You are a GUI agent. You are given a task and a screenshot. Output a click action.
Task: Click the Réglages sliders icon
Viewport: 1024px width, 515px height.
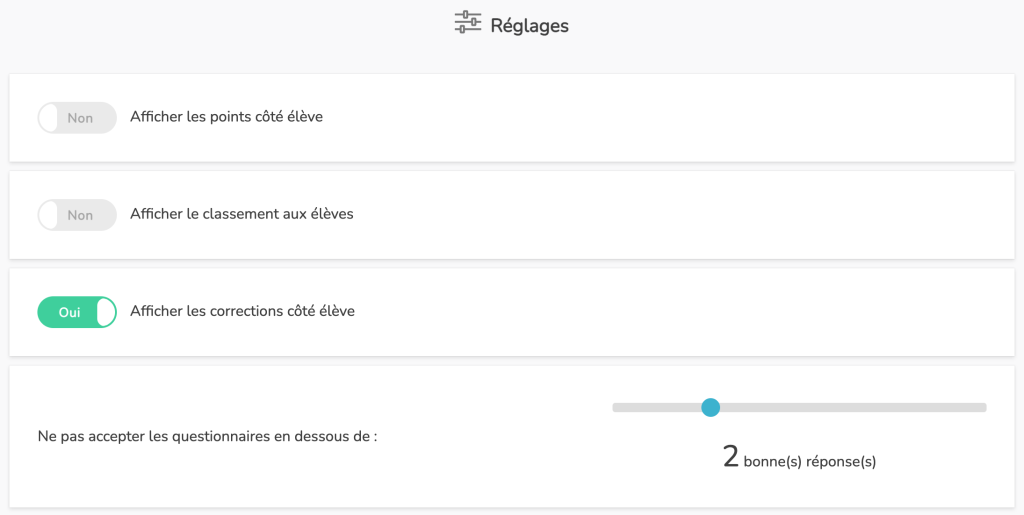pos(468,22)
